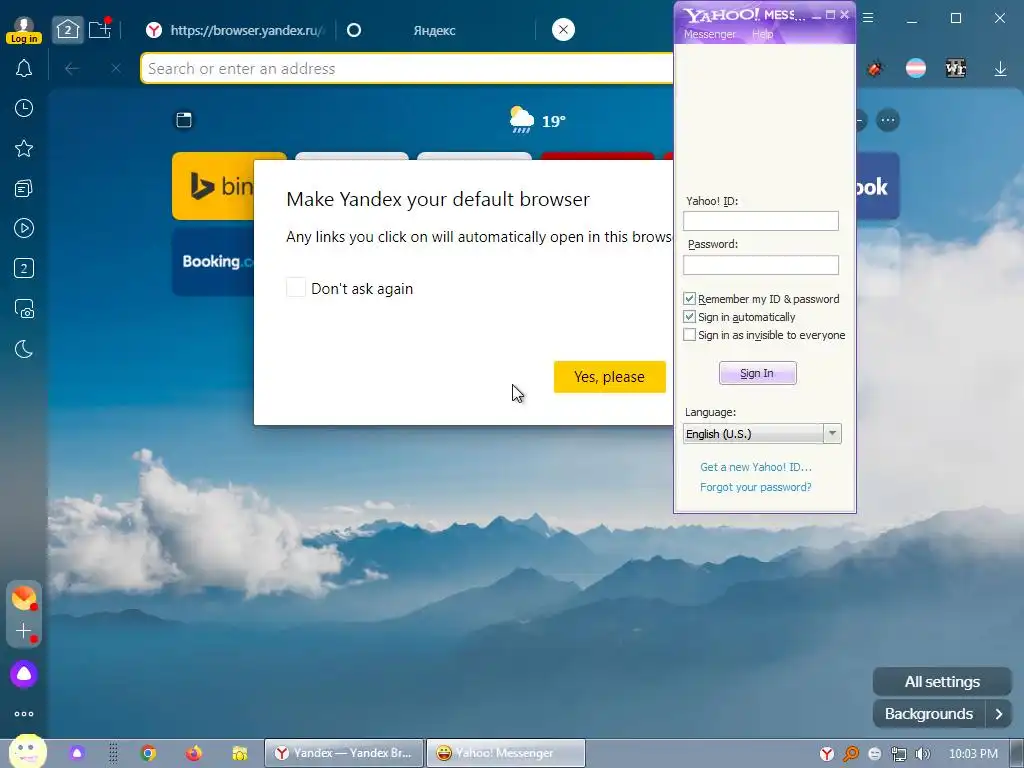Click the sidebar tab counter showing 2
The height and width of the screenshot is (768, 1024).
24,268
